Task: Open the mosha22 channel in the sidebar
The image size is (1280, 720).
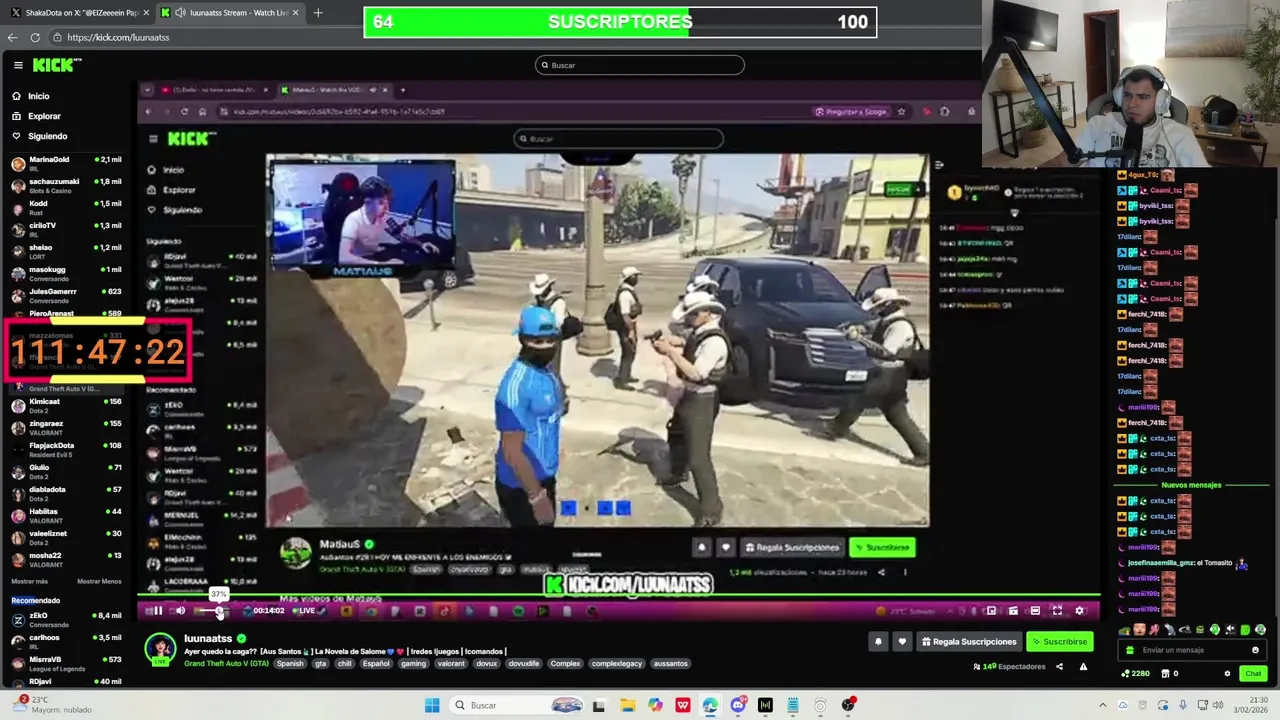Action: (x=66, y=559)
